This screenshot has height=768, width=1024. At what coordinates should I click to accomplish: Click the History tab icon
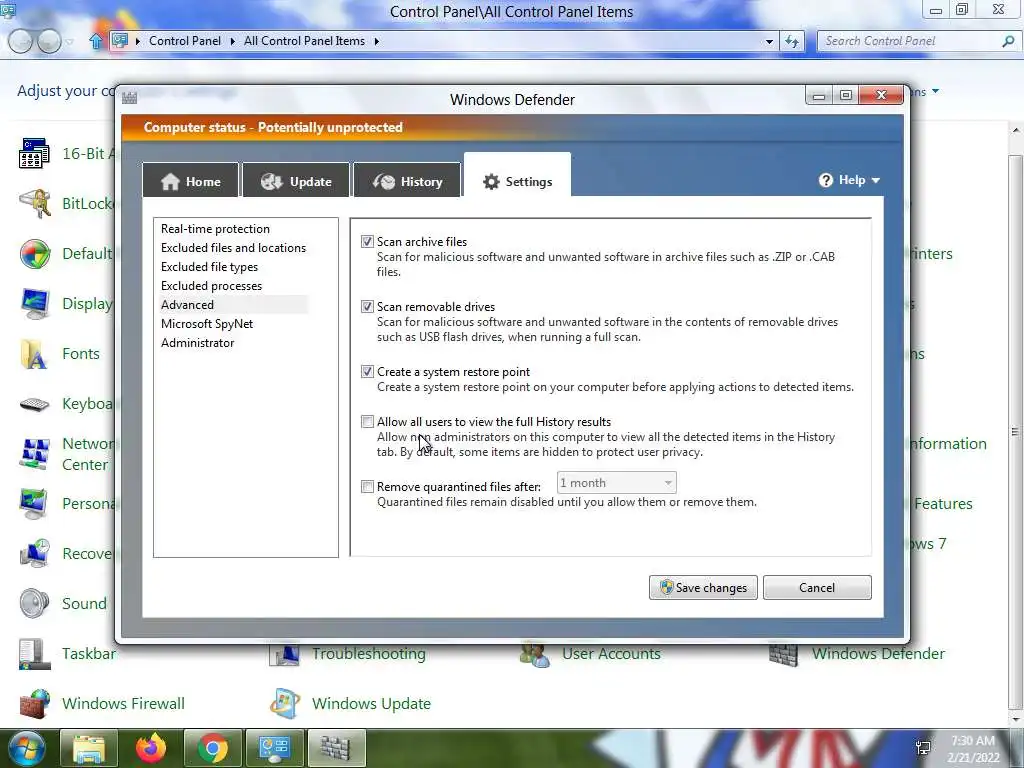[x=384, y=181]
